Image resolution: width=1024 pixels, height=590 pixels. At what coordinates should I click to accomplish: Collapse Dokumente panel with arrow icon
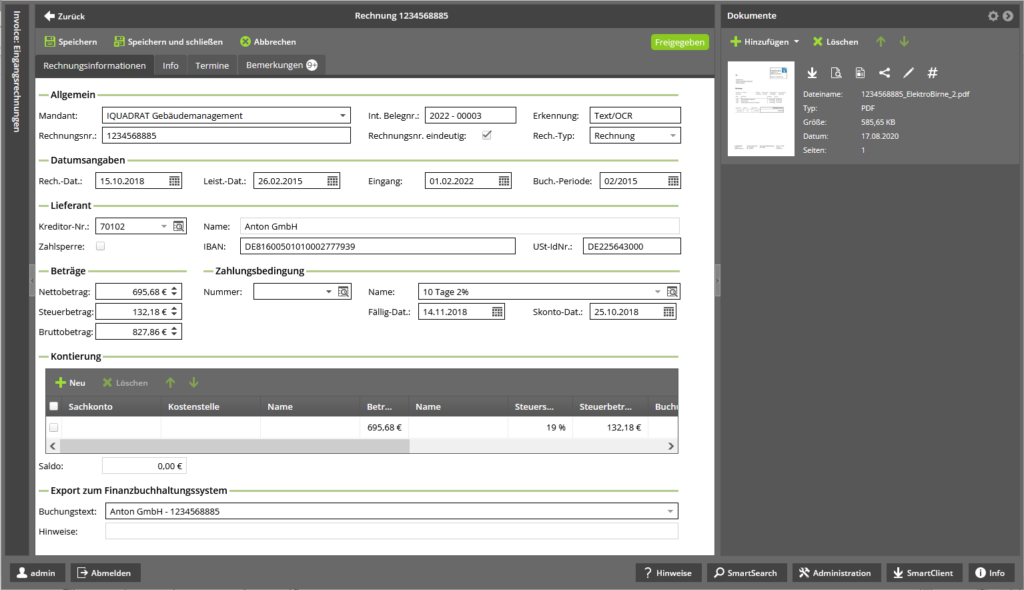point(1008,16)
